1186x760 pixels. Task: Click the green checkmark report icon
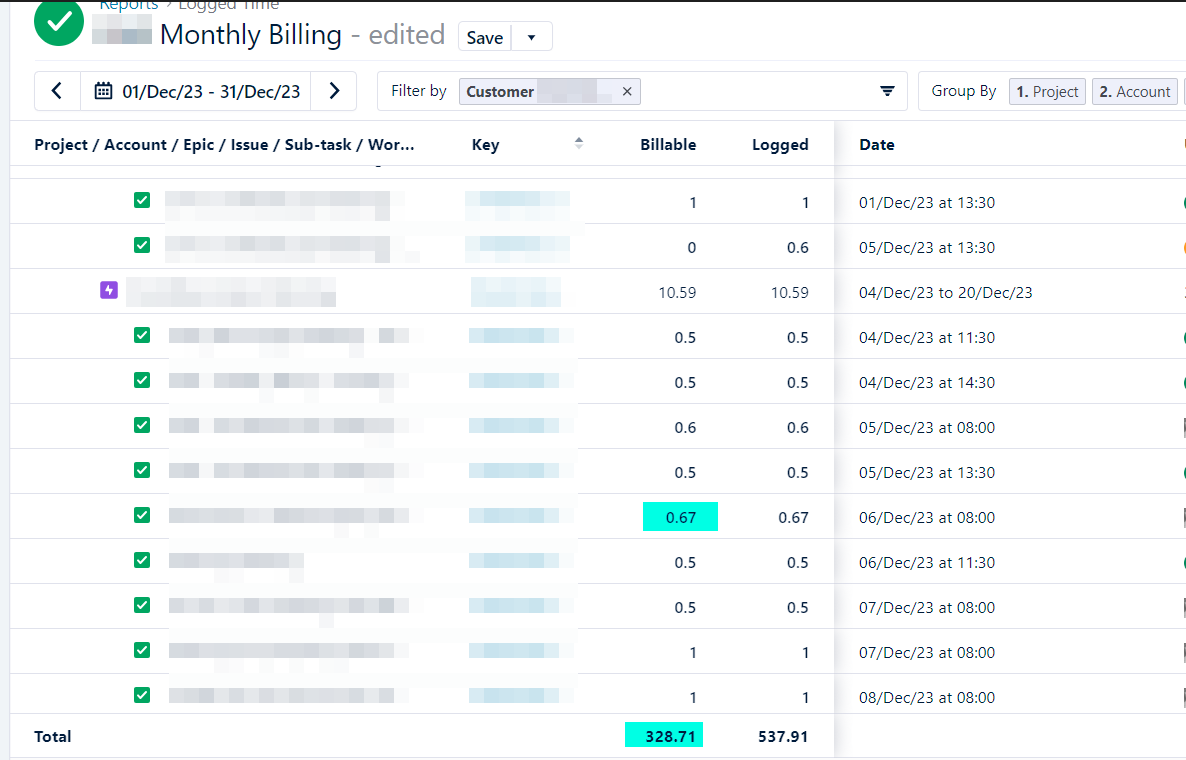pos(59,22)
